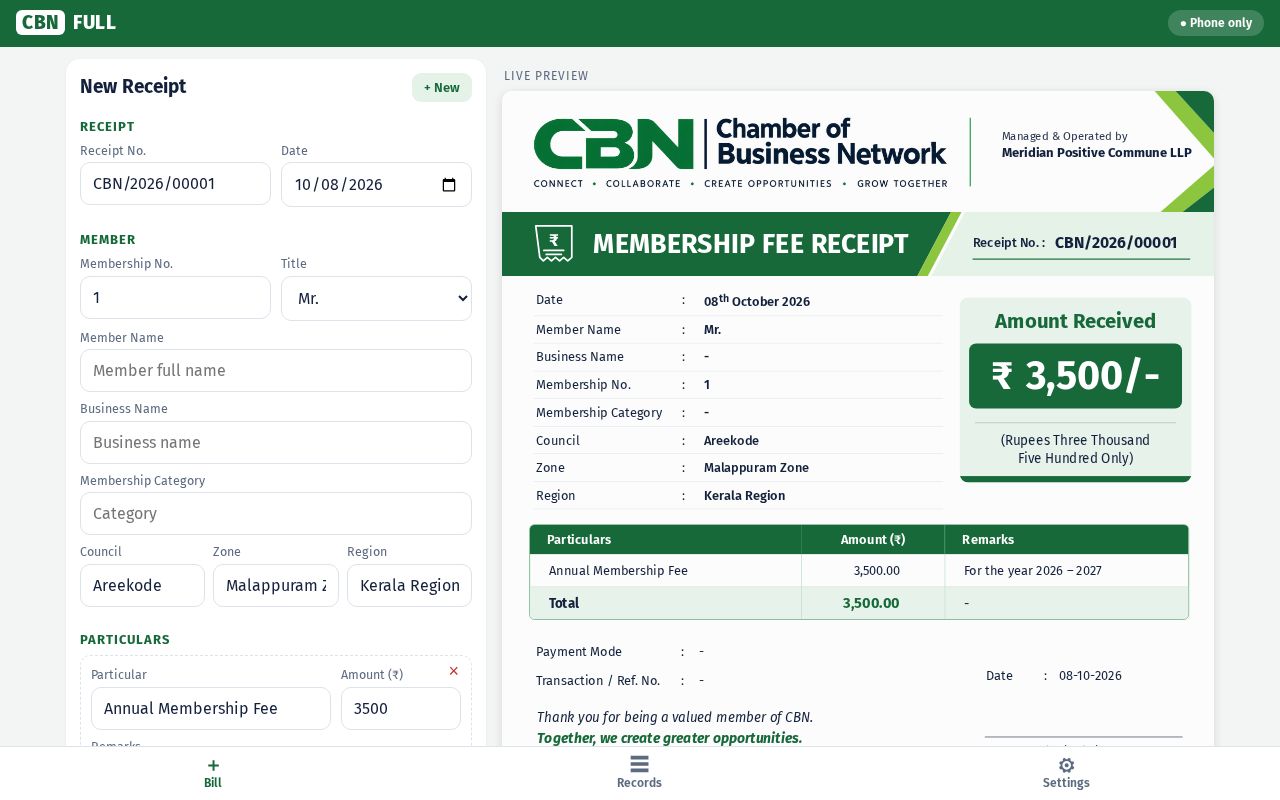
Task: Click the New Receipt heading
Action: click(x=133, y=86)
